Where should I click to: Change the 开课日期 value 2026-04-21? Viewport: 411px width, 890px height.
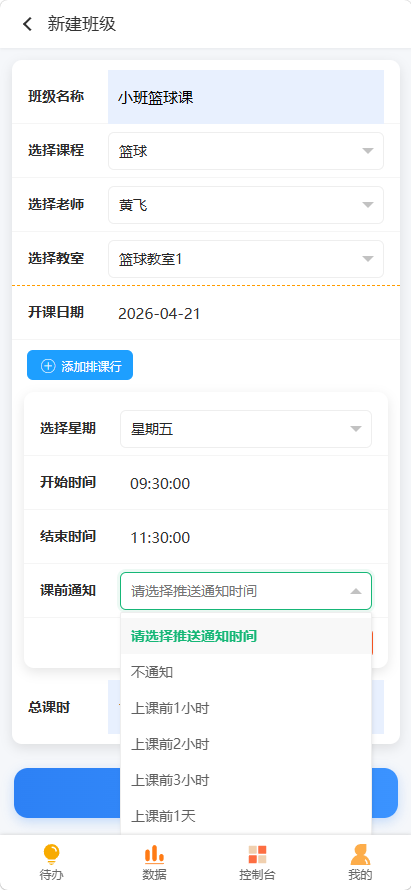pos(160,313)
